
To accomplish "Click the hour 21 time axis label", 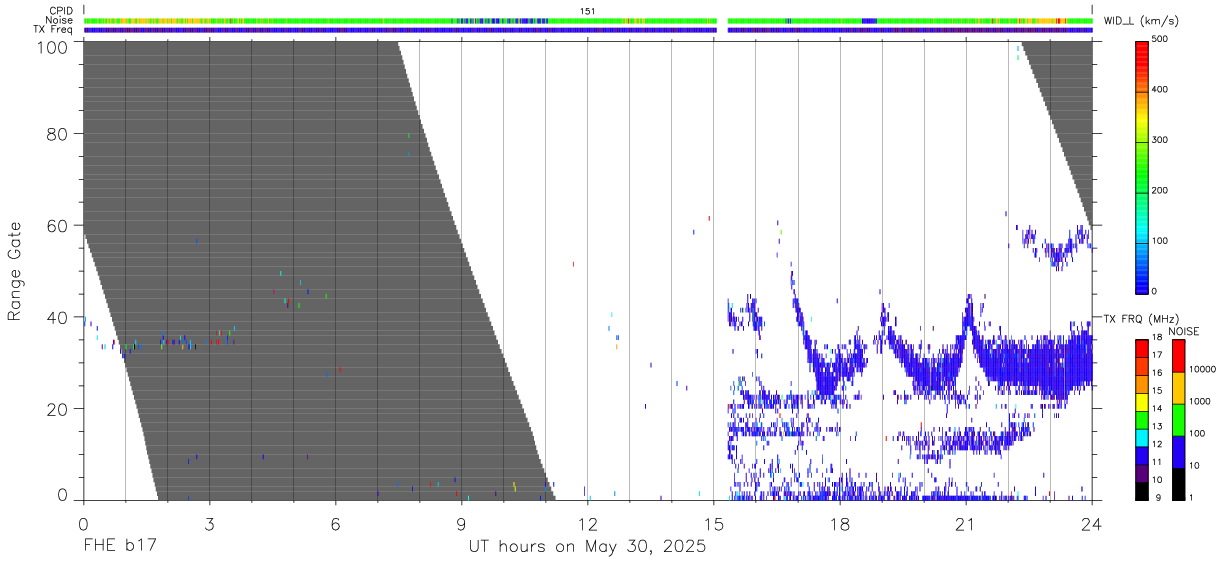I will pyautogui.click(x=965, y=523).
